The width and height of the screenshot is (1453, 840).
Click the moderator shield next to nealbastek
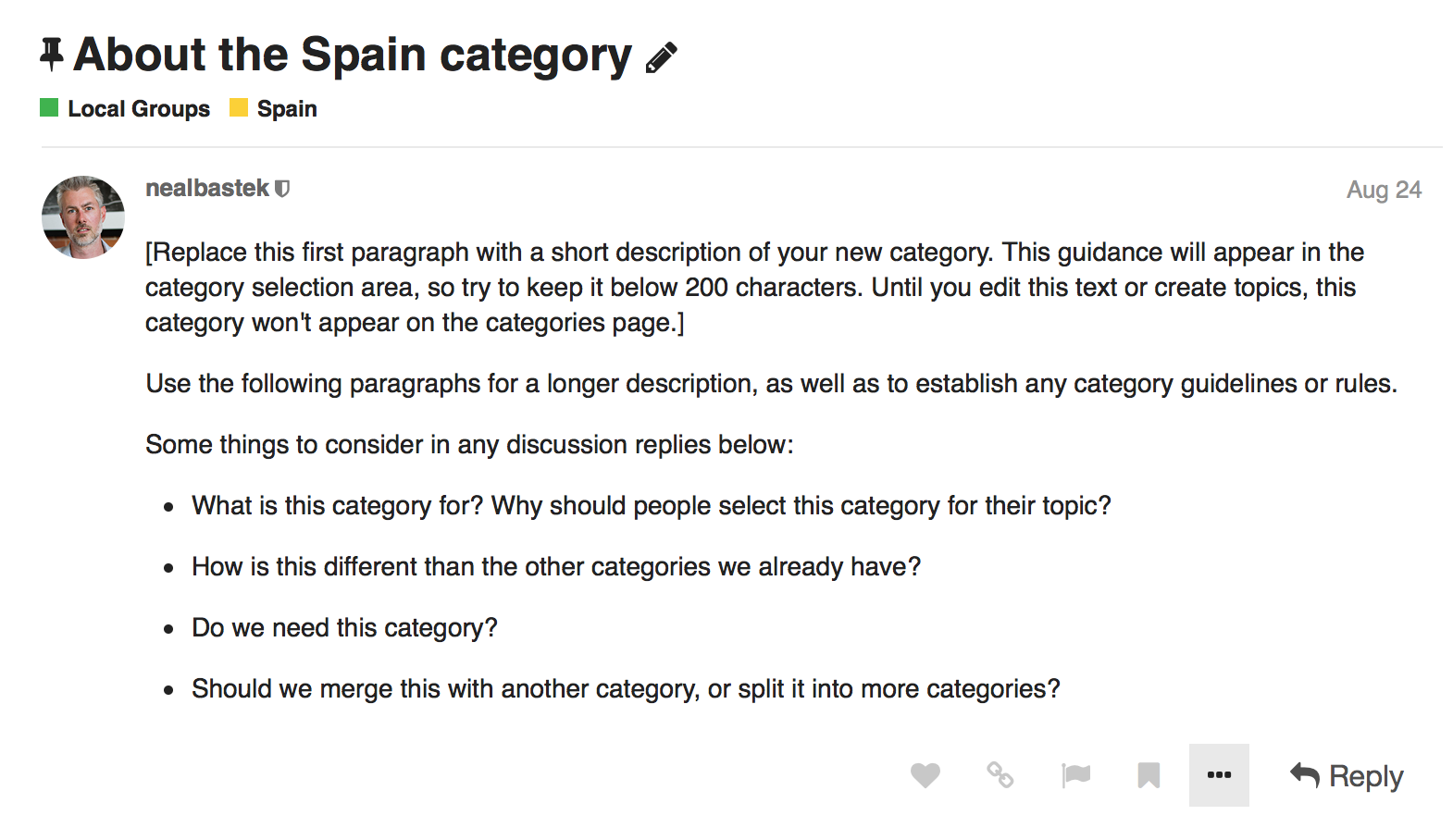pyautogui.click(x=283, y=189)
